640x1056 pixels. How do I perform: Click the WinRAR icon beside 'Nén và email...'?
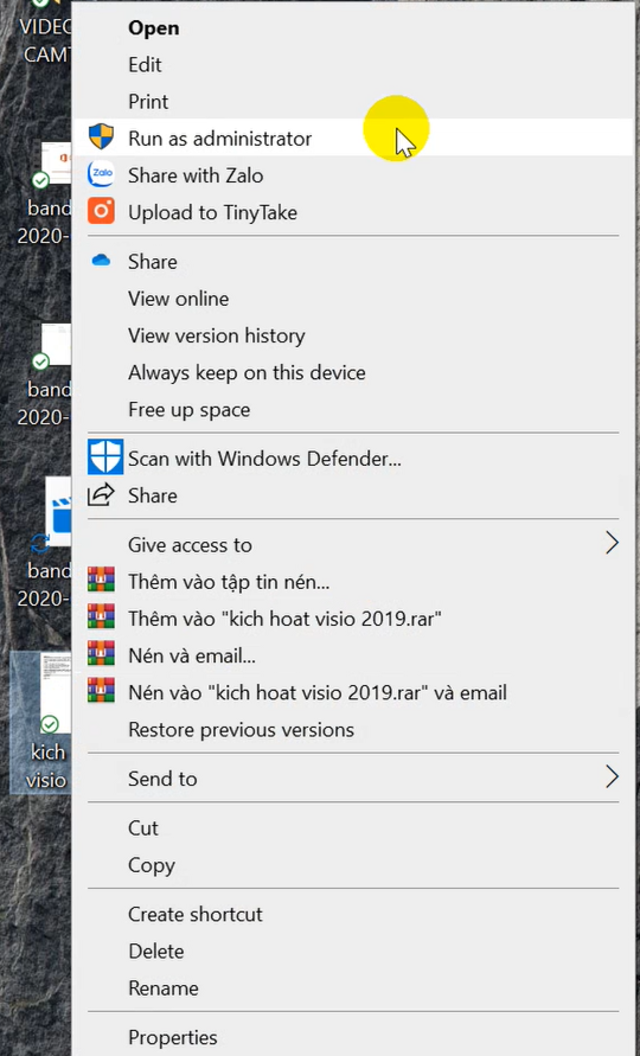coord(101,655)
